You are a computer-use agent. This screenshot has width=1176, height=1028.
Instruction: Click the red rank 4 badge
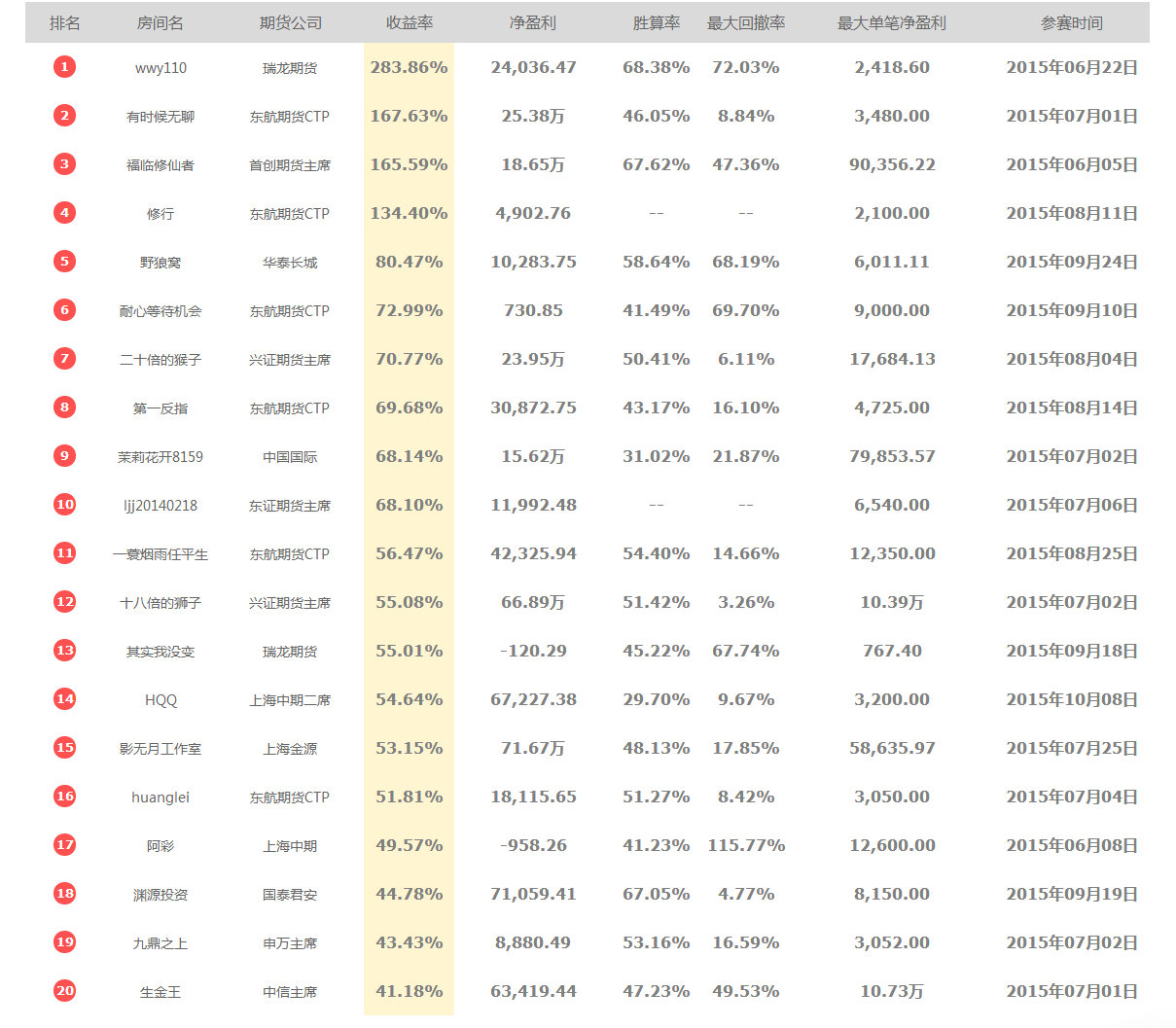(64, 213)
